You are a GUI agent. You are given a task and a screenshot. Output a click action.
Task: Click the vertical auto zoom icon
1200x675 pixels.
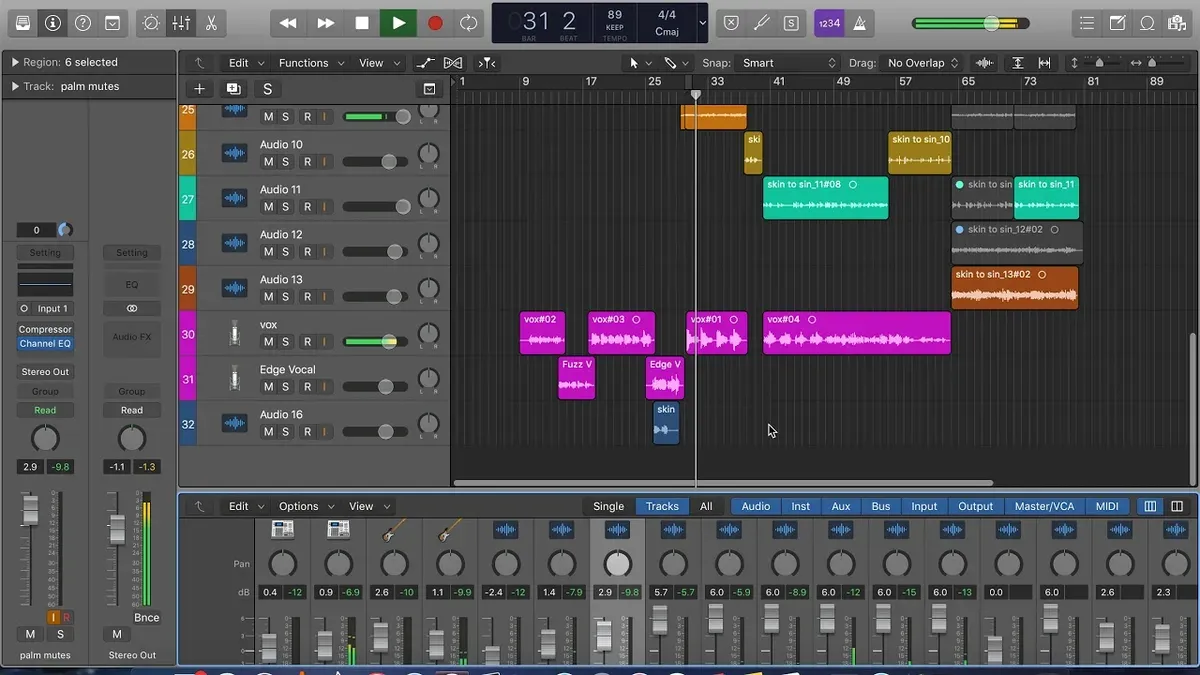click(1017, 63)
